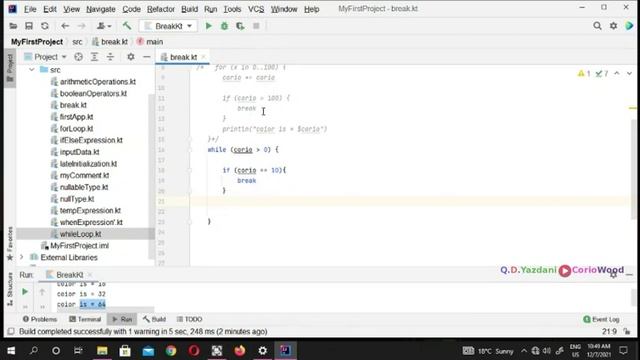The width and height of the screenshot is (640, 360).
Task: Open the Terminal tool window
Action: [x=85, y=319]
